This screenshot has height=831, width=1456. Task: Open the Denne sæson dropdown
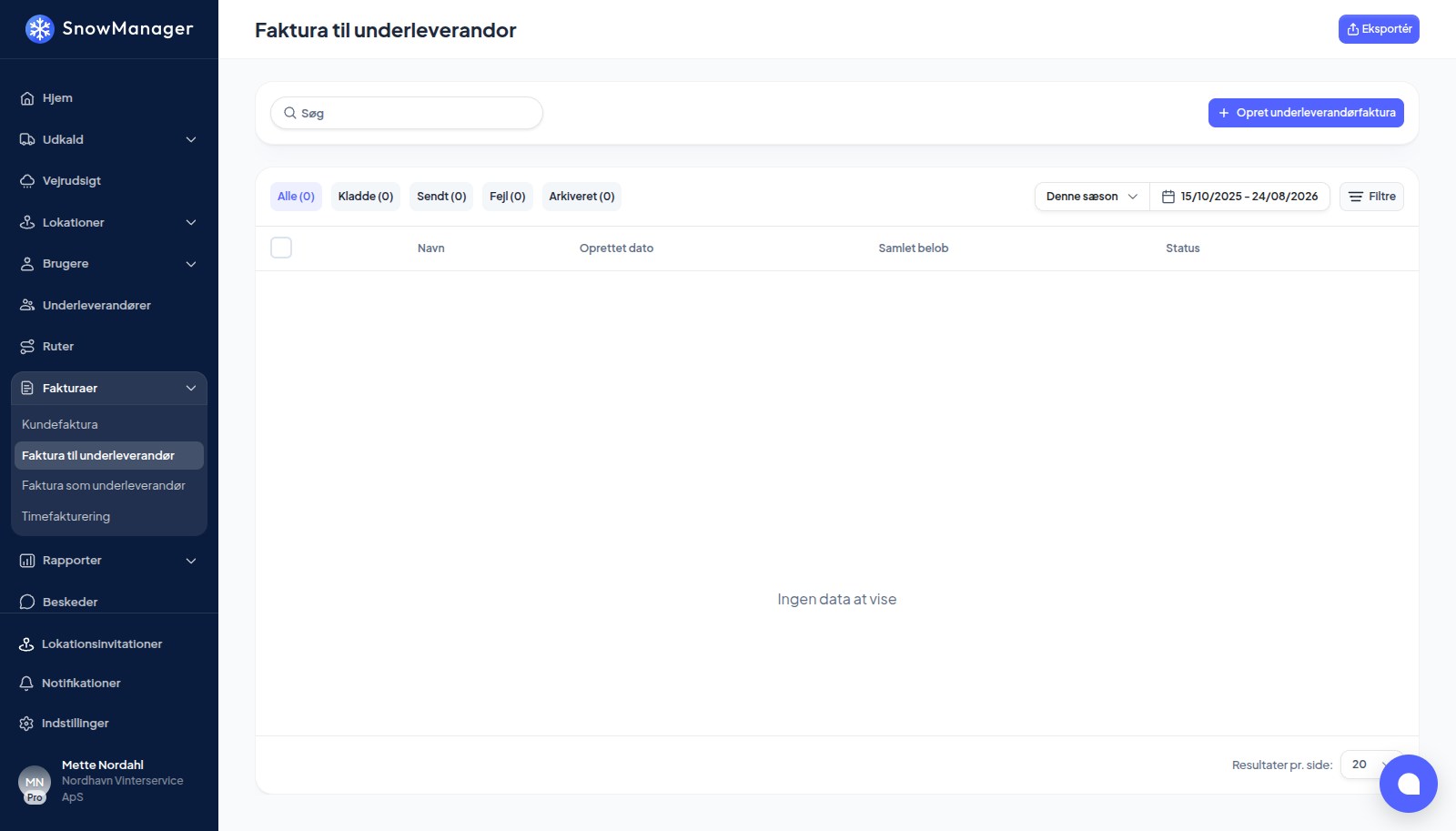pos(1092,197)
